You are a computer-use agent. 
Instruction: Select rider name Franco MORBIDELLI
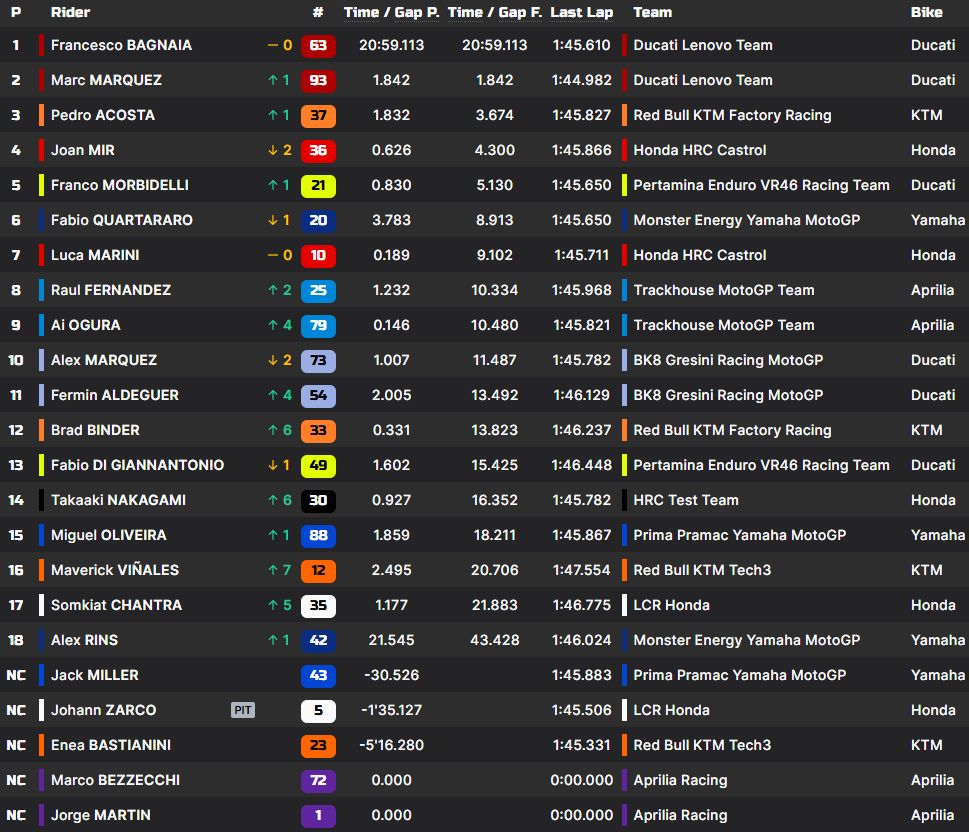coord(120,185)
